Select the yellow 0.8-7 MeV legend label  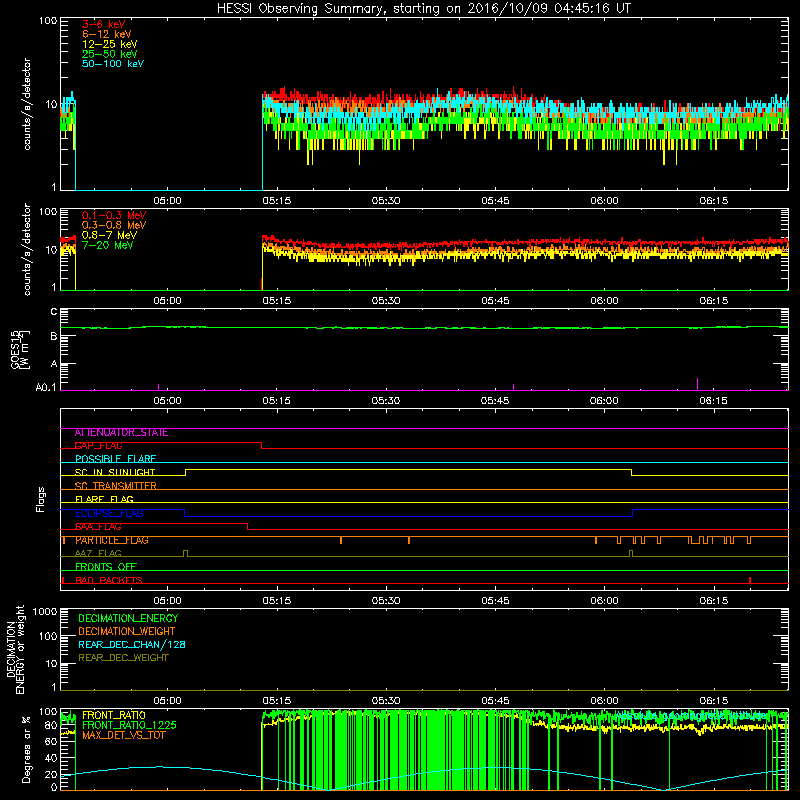tap(109, 235)
